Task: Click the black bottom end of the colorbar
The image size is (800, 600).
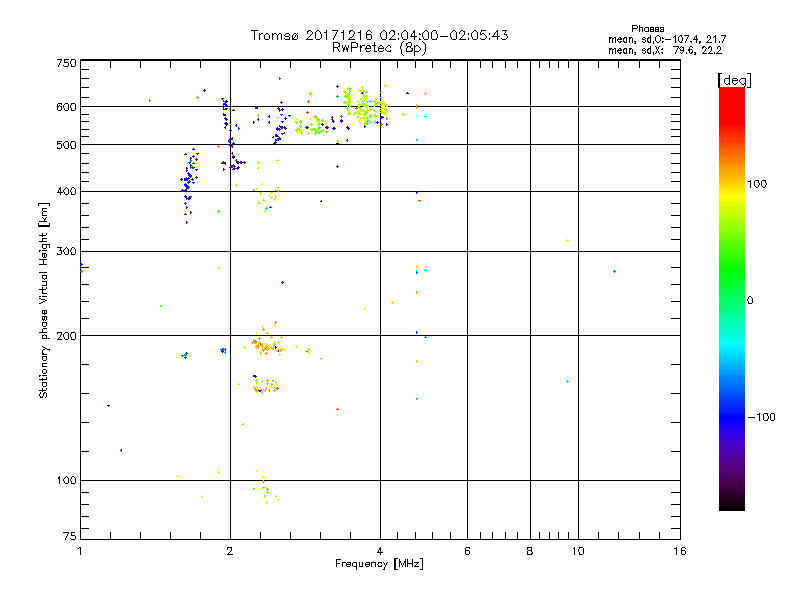Action: (732, 505)
